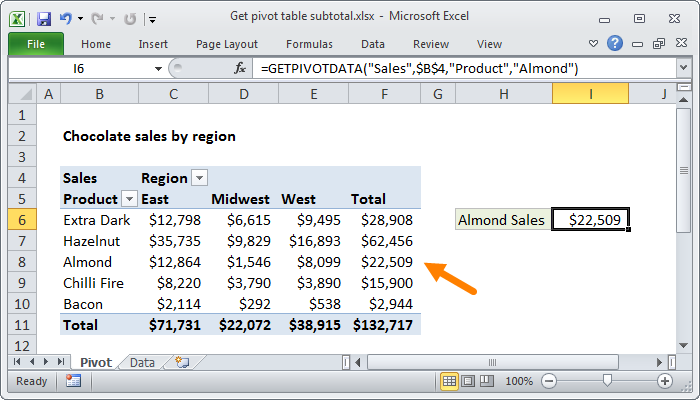Screen dimensions: 700x400
Task: Open the Formulas ribbon tab
Action: pos(309,44)
